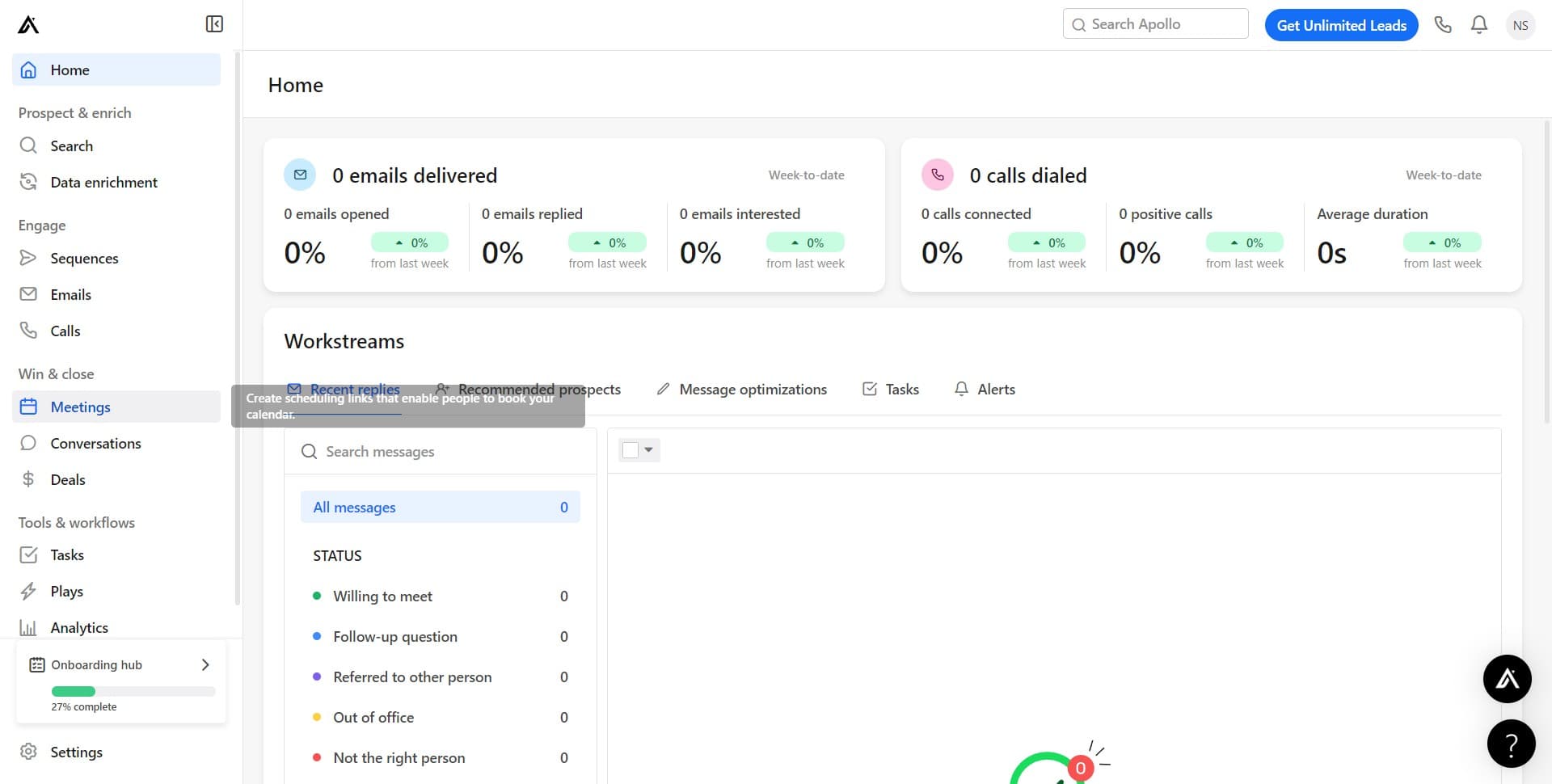Screen dimensions: 1552x784
Task: Open dropdown arrow beside select-all checkbox
Action: [648, 450]
